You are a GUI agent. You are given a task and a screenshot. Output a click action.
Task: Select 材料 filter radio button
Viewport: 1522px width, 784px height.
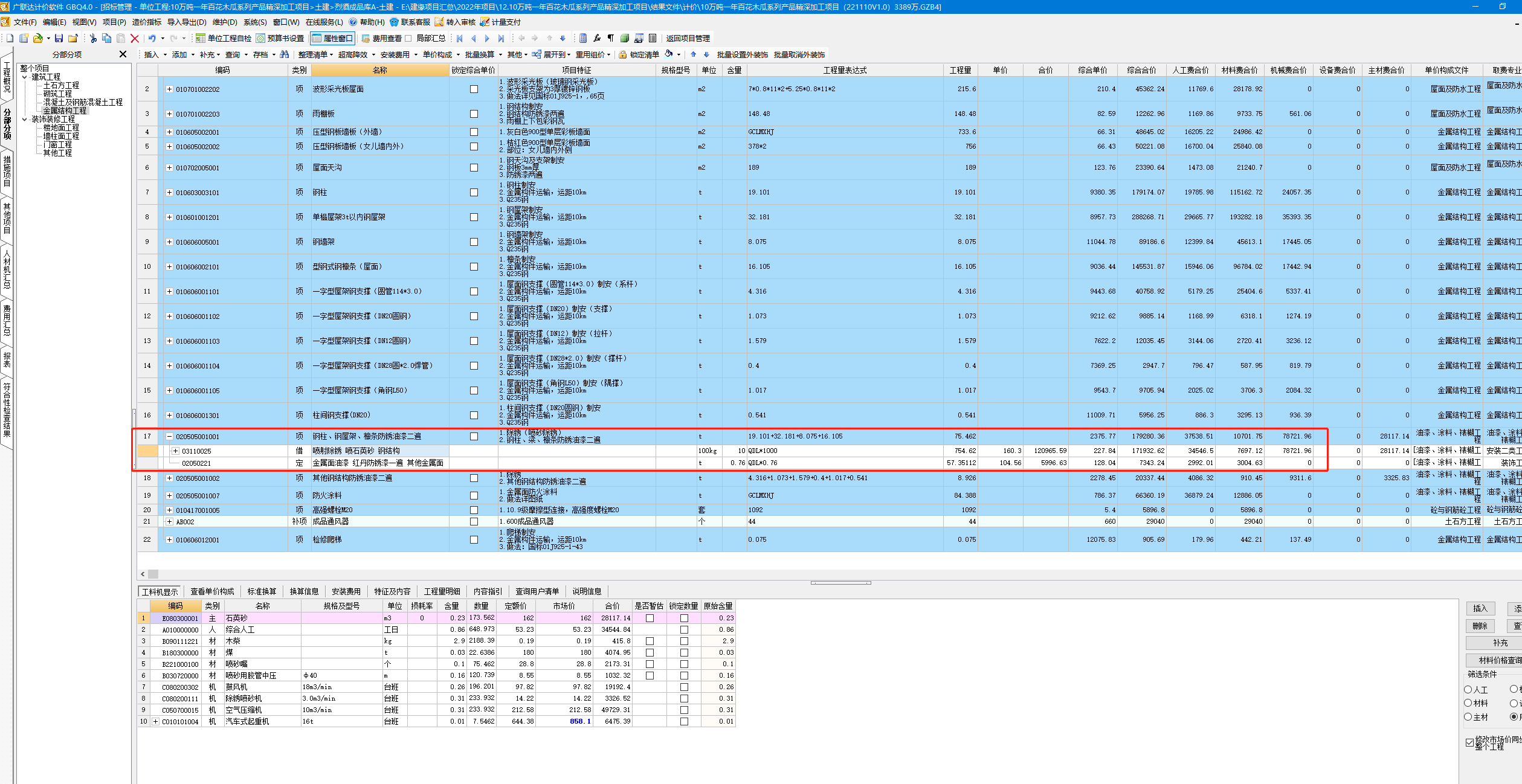point(1468,703)
